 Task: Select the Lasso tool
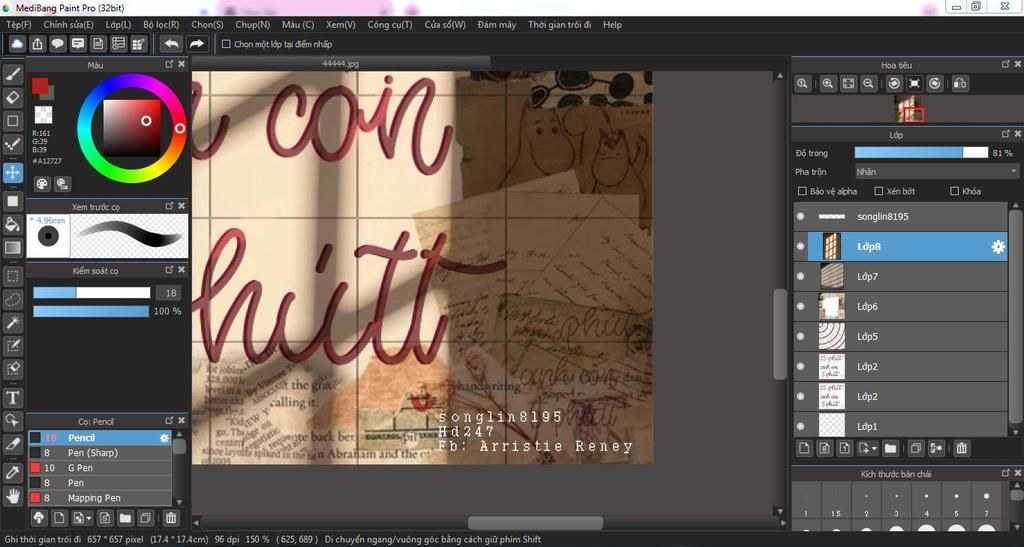(12, 300)
